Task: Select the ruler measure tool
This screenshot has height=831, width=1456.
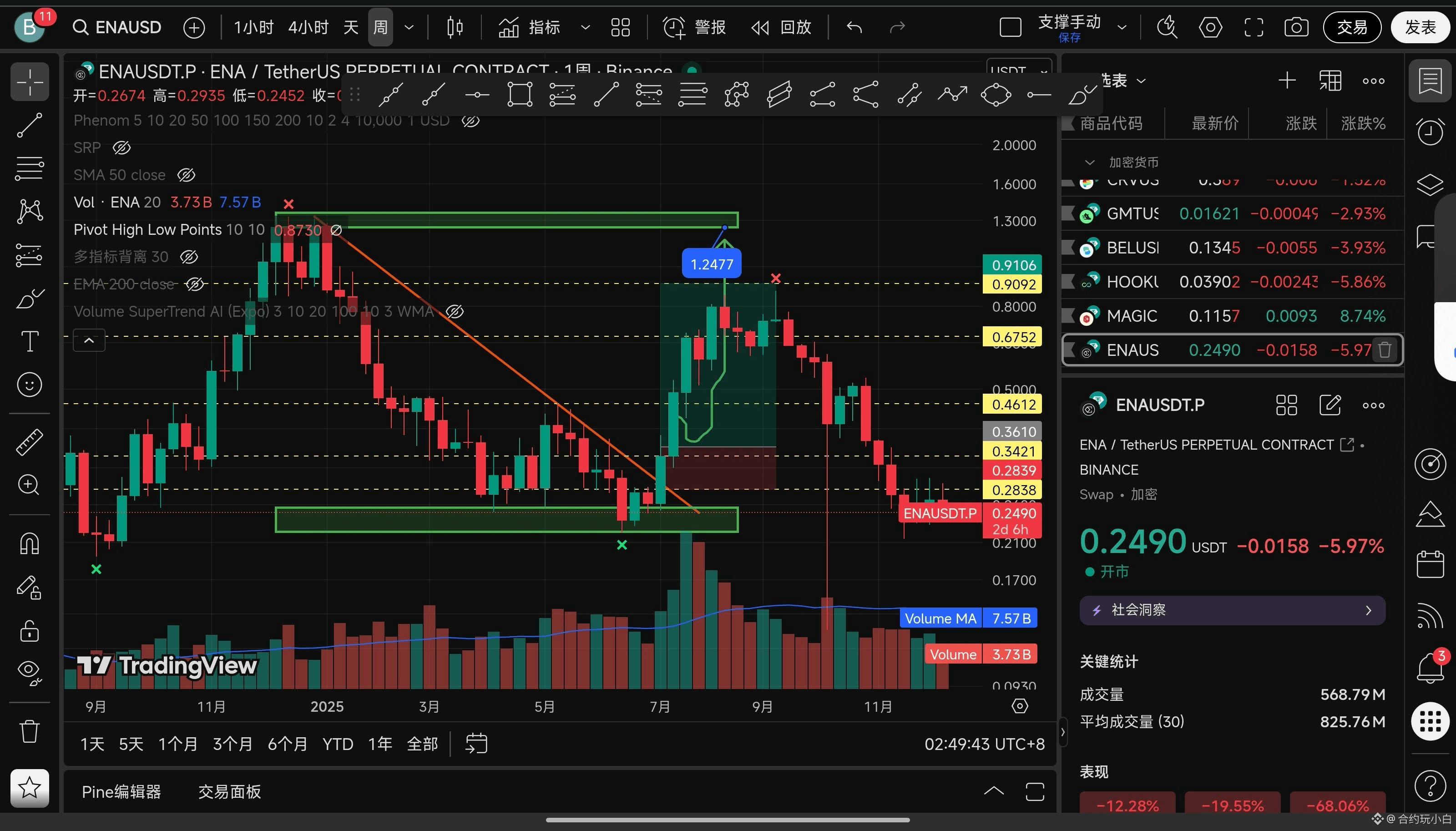Action: click(x=30, y=442)
